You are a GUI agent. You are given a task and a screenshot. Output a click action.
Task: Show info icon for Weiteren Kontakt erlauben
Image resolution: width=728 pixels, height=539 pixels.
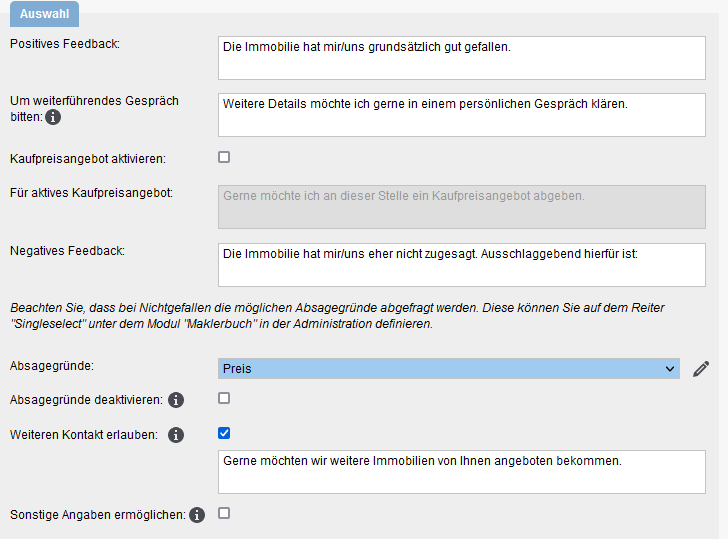click(x=176, y=435)
